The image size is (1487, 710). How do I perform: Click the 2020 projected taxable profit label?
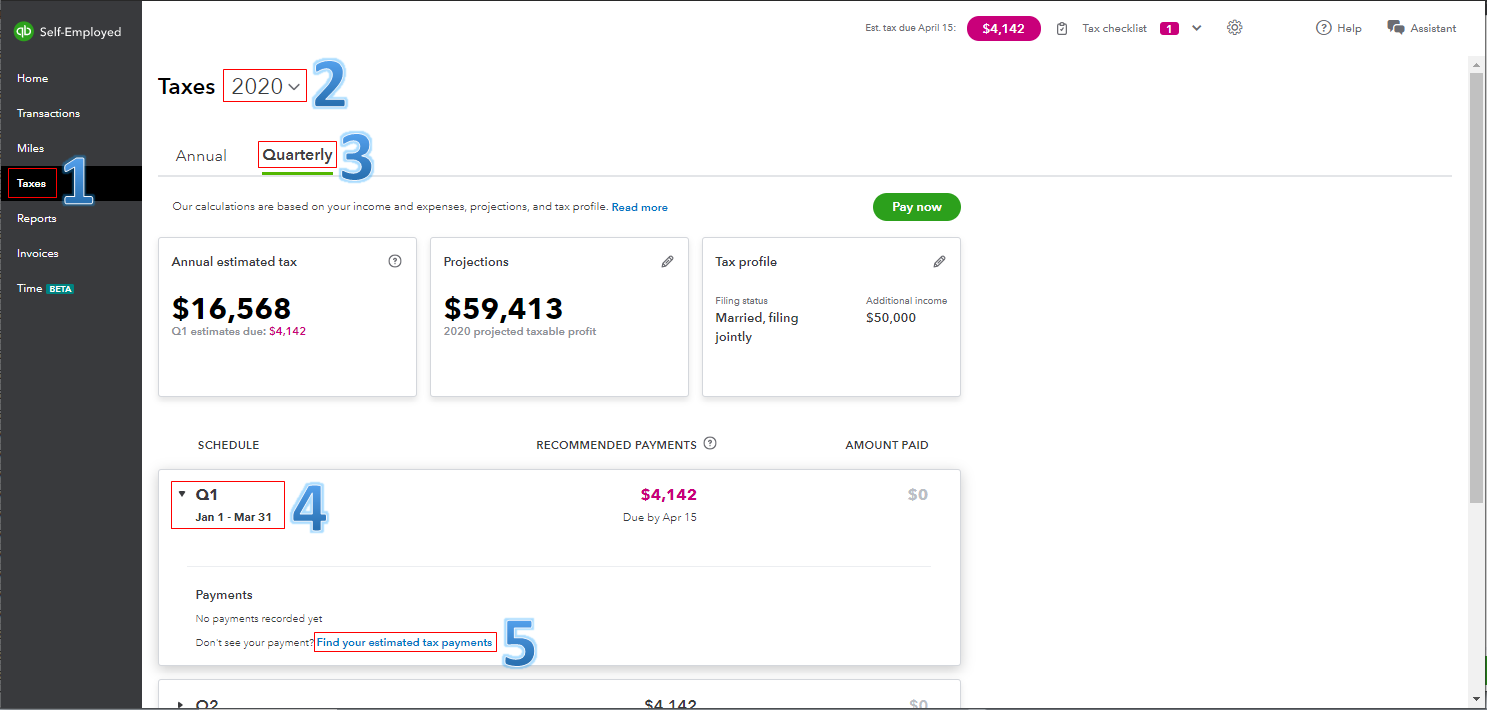click(x=520, y=331)
